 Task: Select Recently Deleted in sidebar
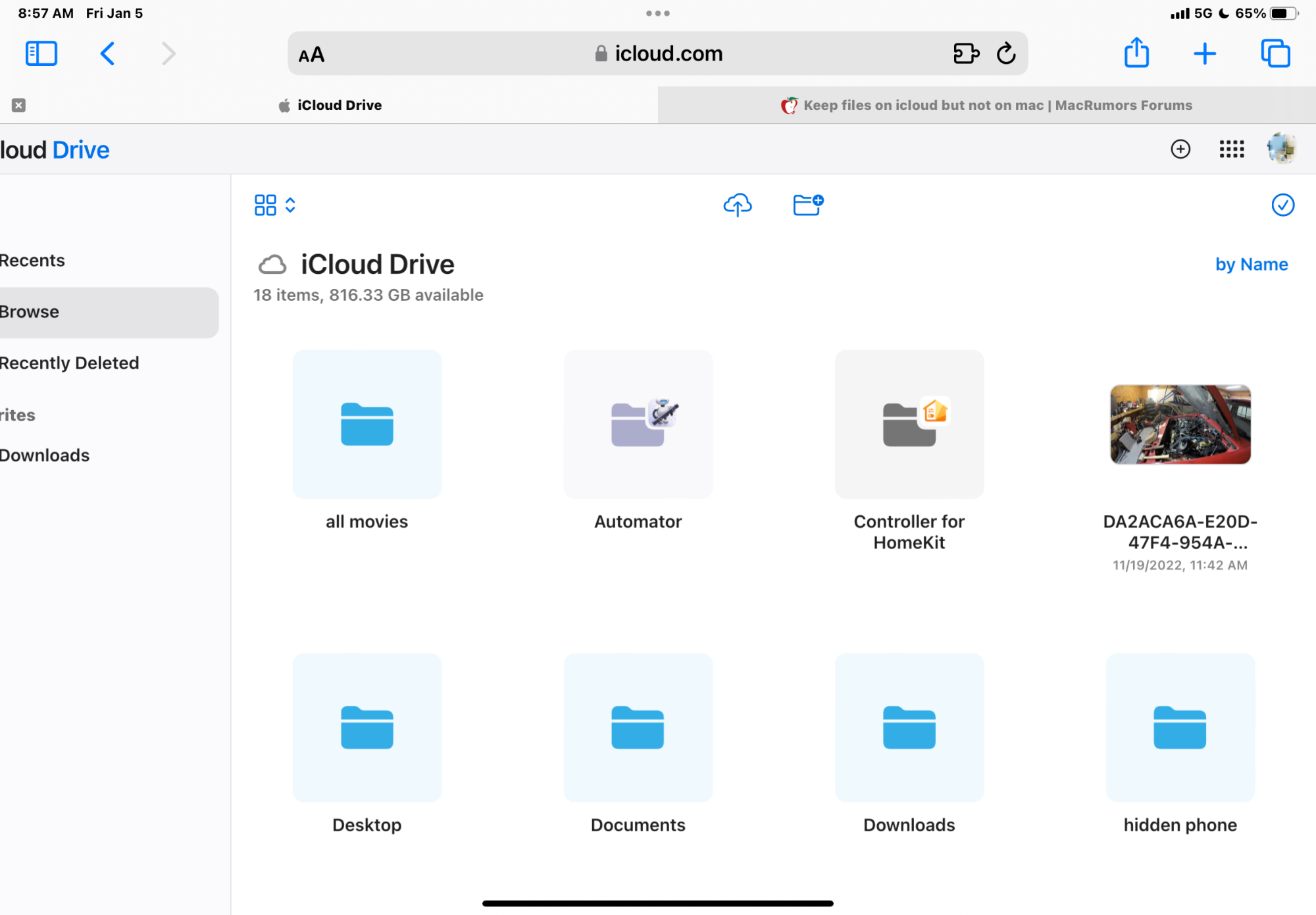coord(70,363)
